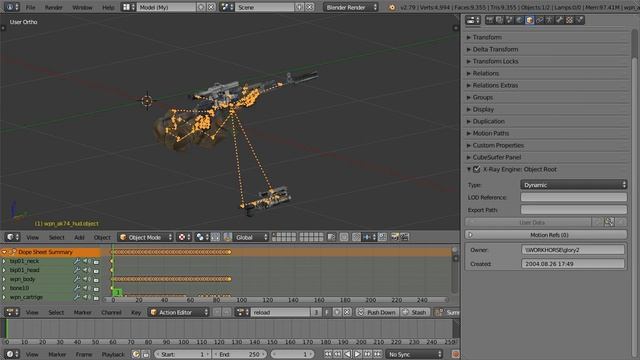Open the Render menu
The height and width of the screenshot is (360, 640).
(x=53, y=7)
